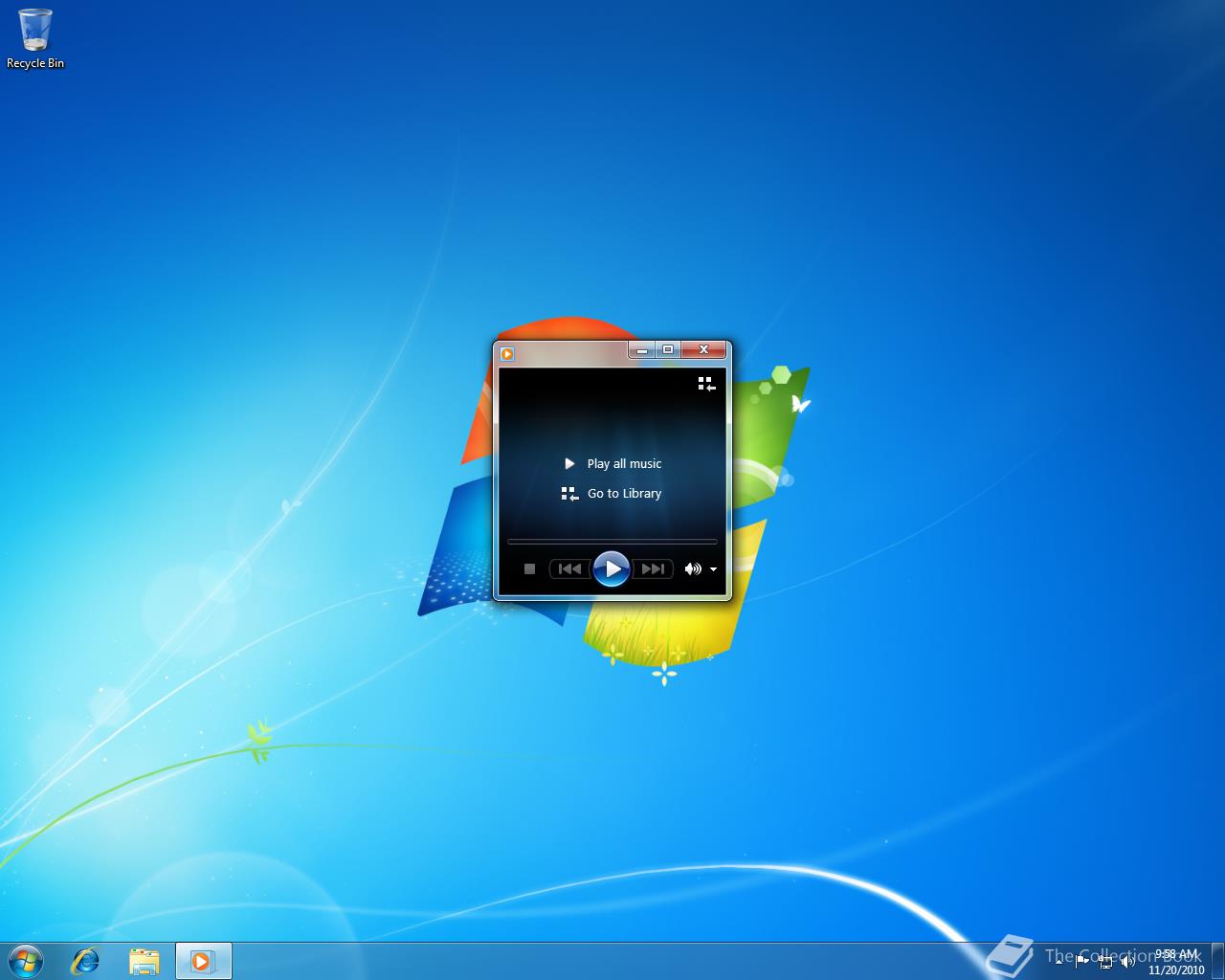Click the seek bar in the media player
The height and width of the screenshot is (980, 1225).
(612, 542)
